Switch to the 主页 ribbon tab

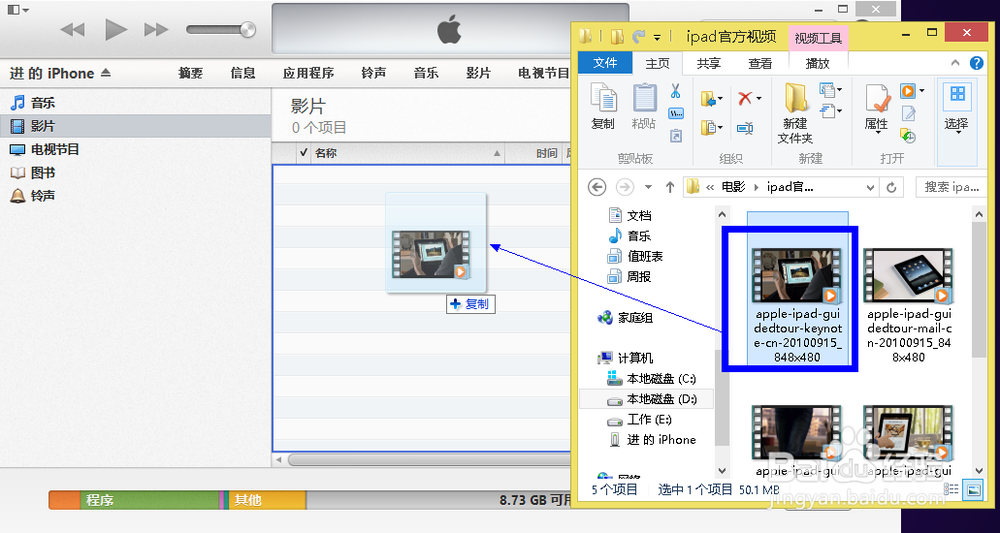[x=658, y=63]
